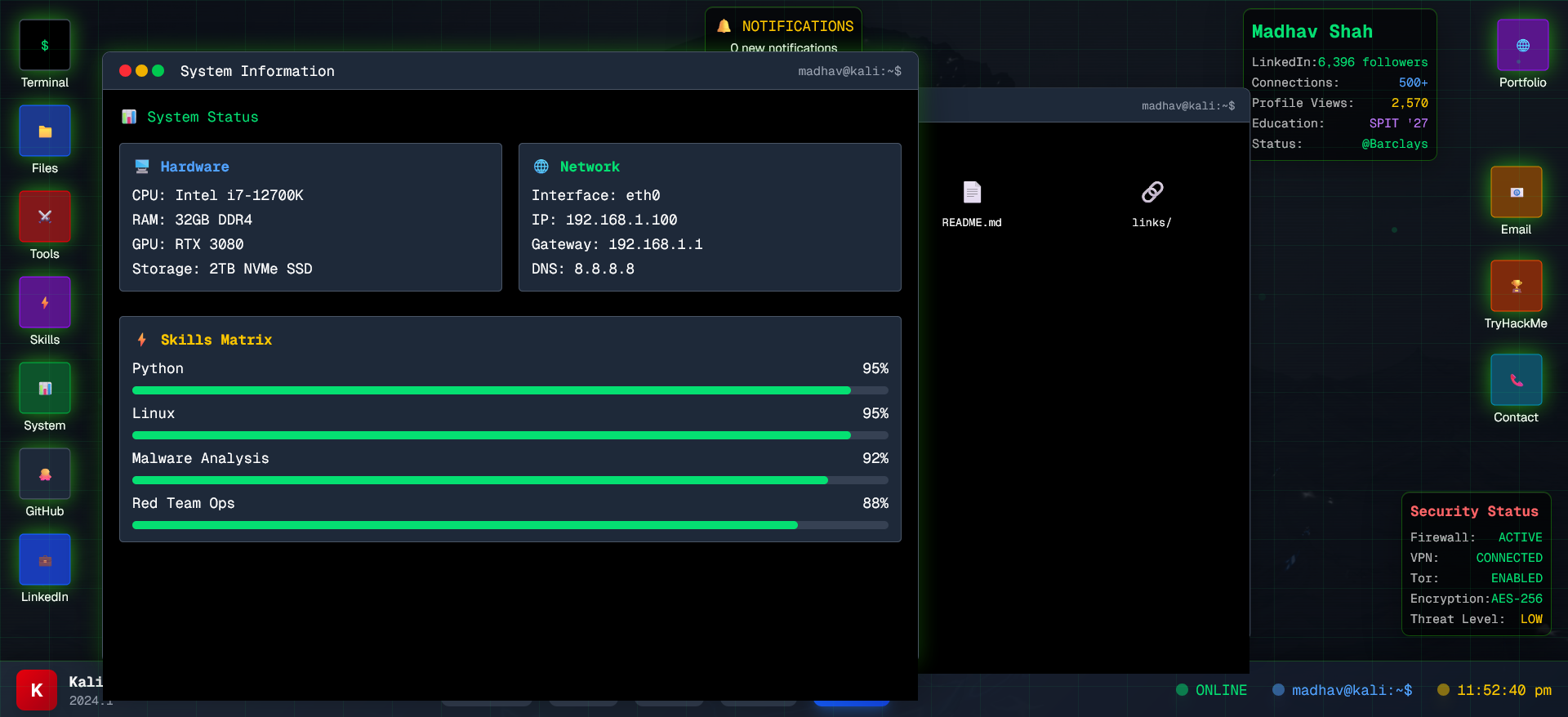The width and height of the screenshot is (1568, 717).
Task: Click the Linux skill progress bar
Action: tap(510, 435)
